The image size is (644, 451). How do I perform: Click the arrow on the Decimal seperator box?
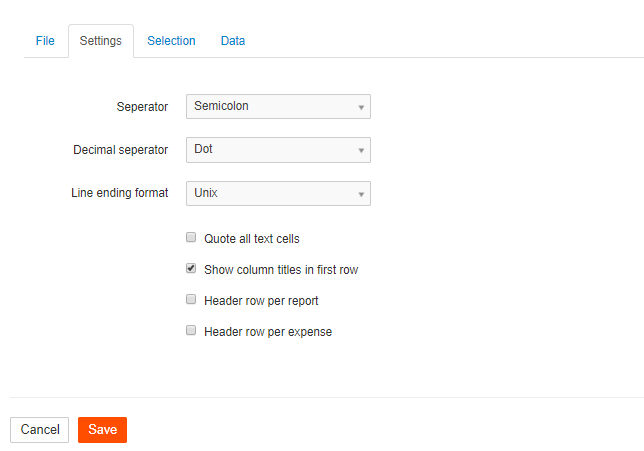(361, 150)
